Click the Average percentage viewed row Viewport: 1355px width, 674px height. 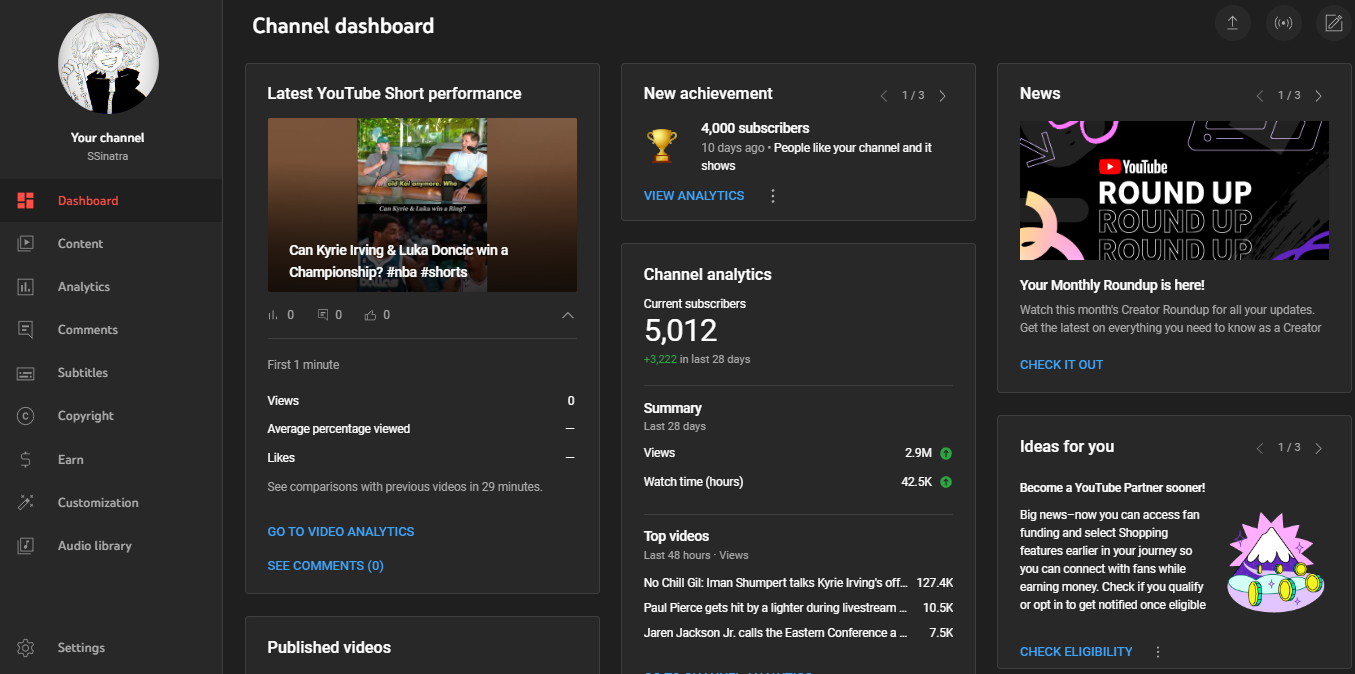point(421,429)
